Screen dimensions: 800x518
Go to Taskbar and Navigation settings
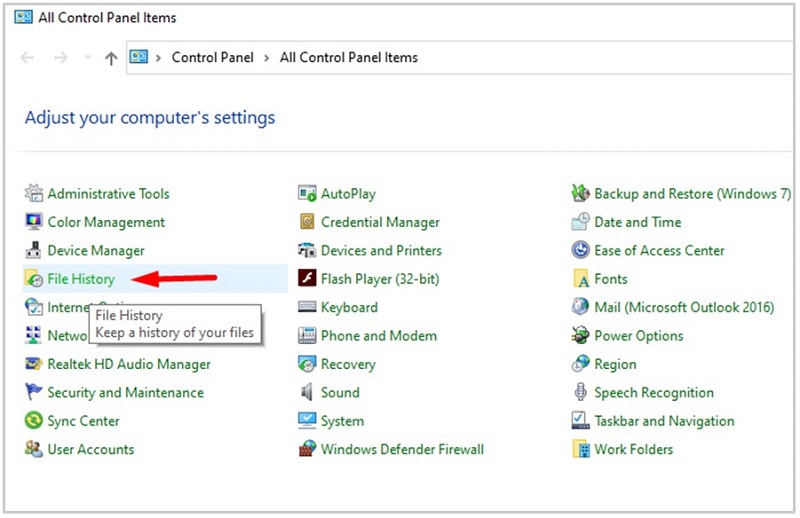pyautogui.click(x=664, y=422)
